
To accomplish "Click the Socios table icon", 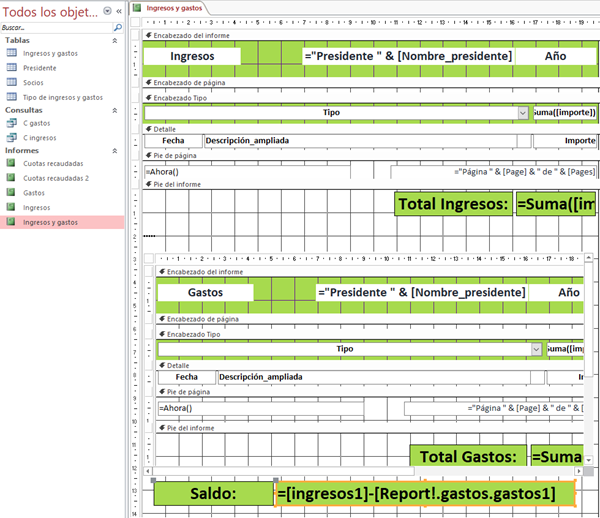I will 12,82.
